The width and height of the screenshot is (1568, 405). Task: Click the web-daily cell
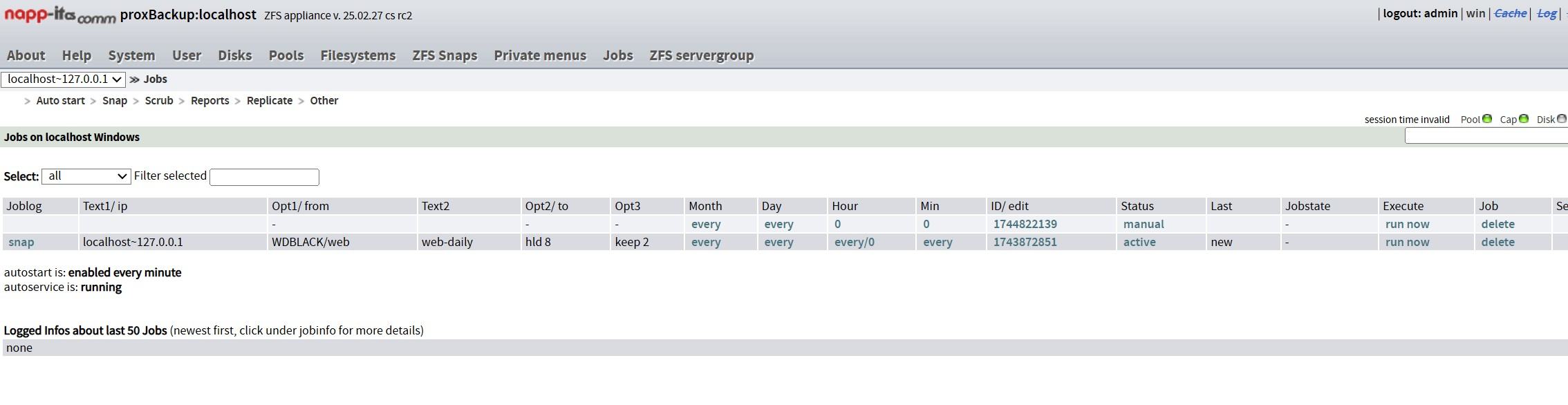coord(468,243)
